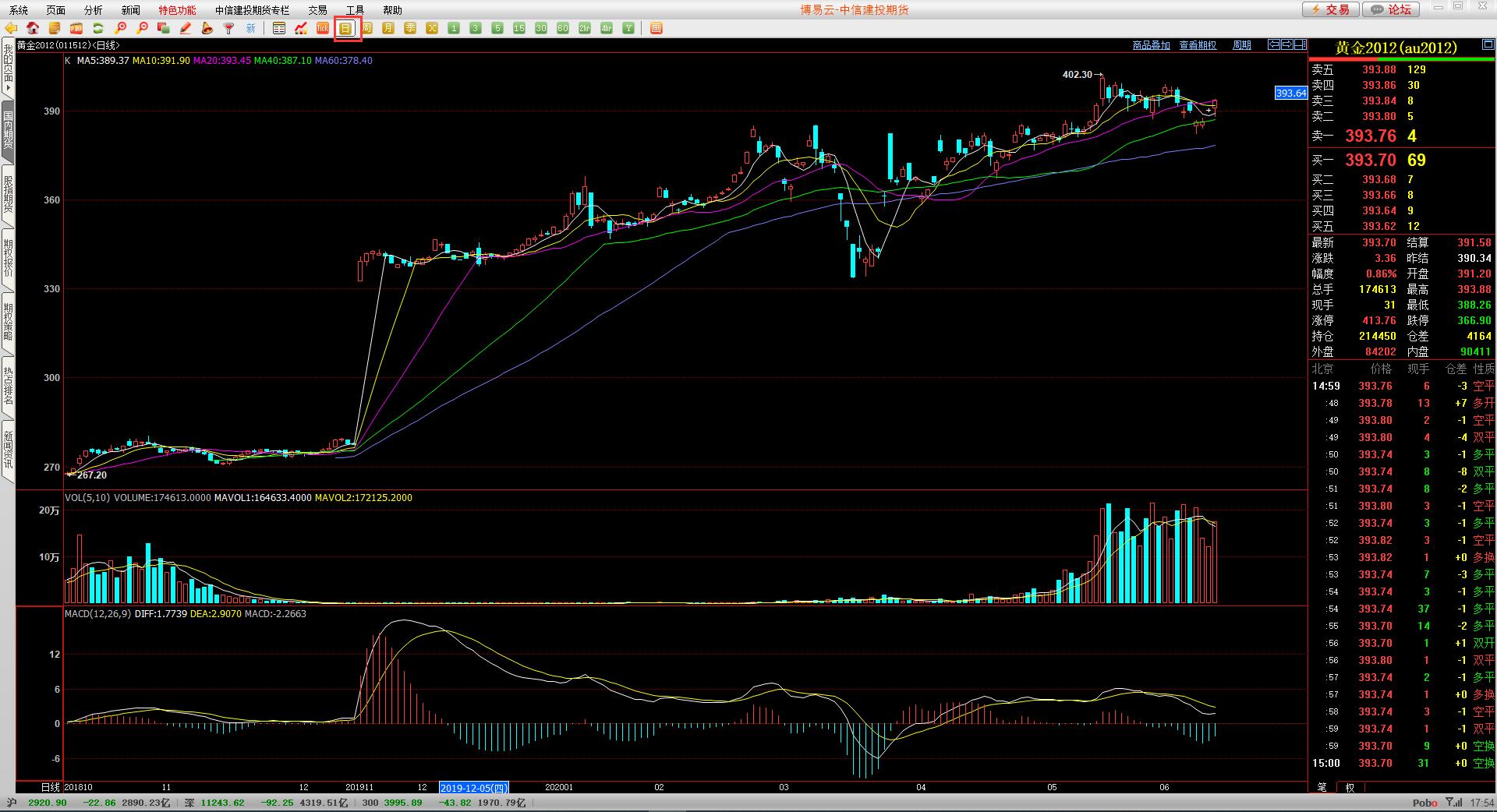Click the alarm bell alert icon
This screenshot has height=812, width=1497.
coord(207,29)
